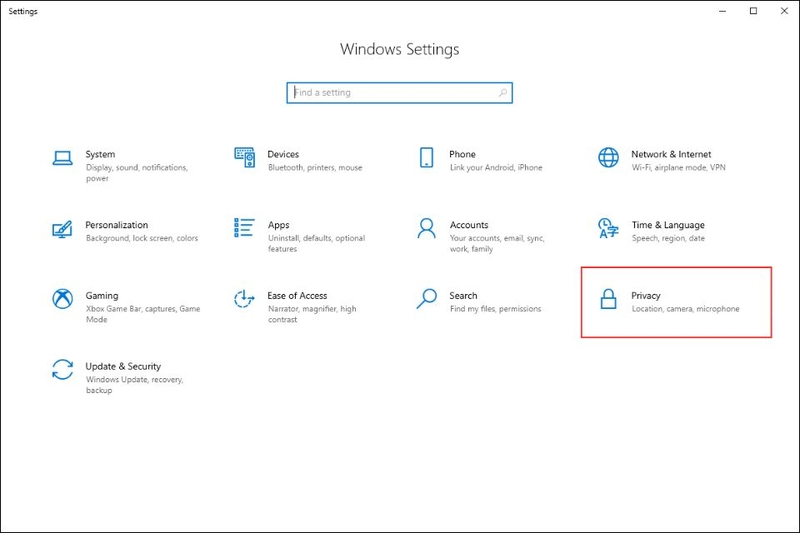Open the Gaming title text

point(102,296)
